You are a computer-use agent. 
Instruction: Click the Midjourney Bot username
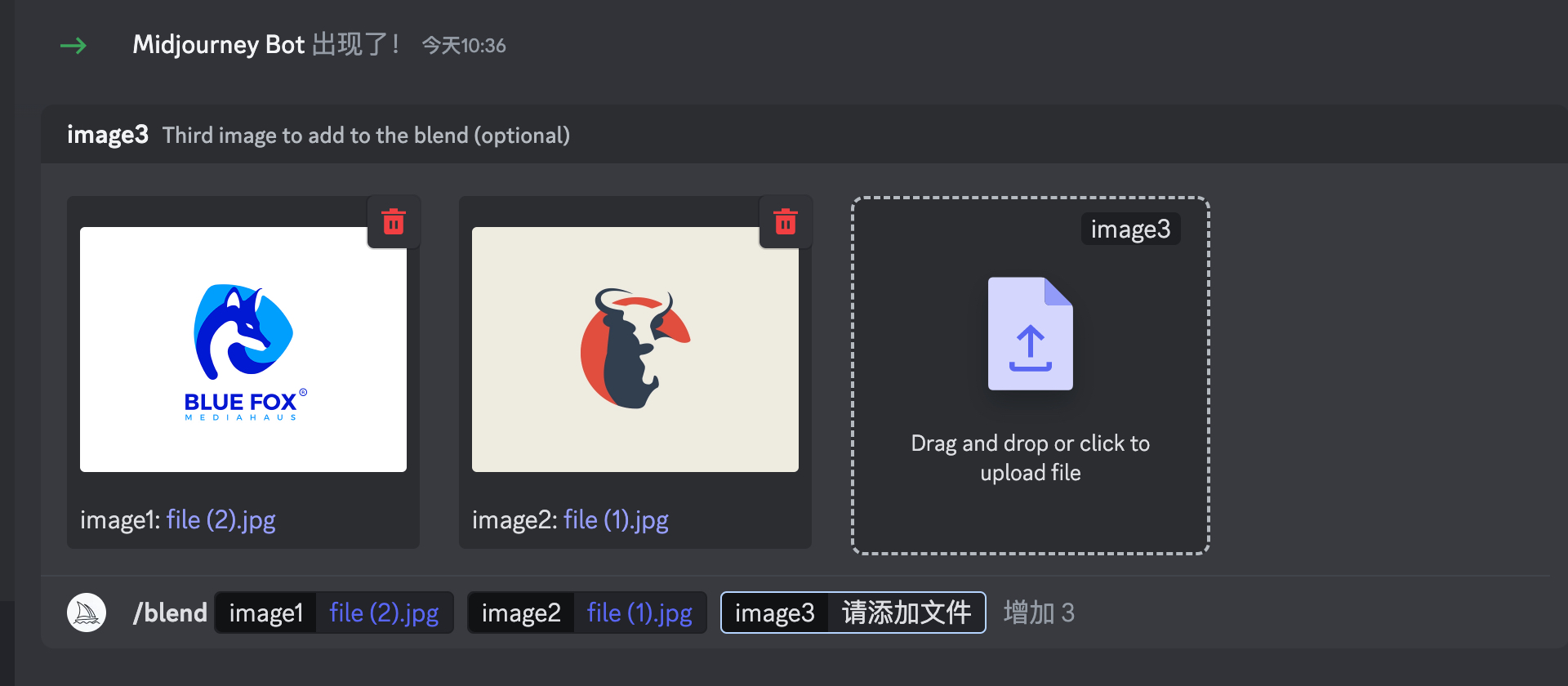click(219, 45)
